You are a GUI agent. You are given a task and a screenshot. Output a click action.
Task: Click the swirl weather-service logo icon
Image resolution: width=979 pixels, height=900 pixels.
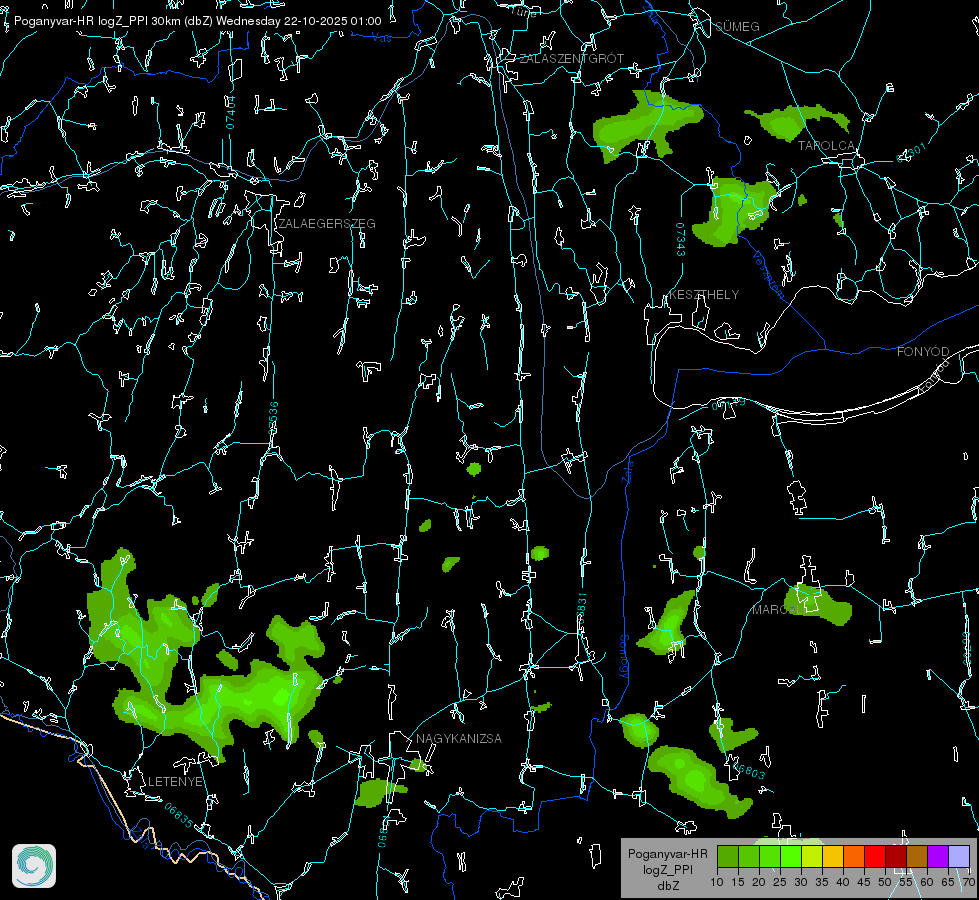click(x=34, y=866)
